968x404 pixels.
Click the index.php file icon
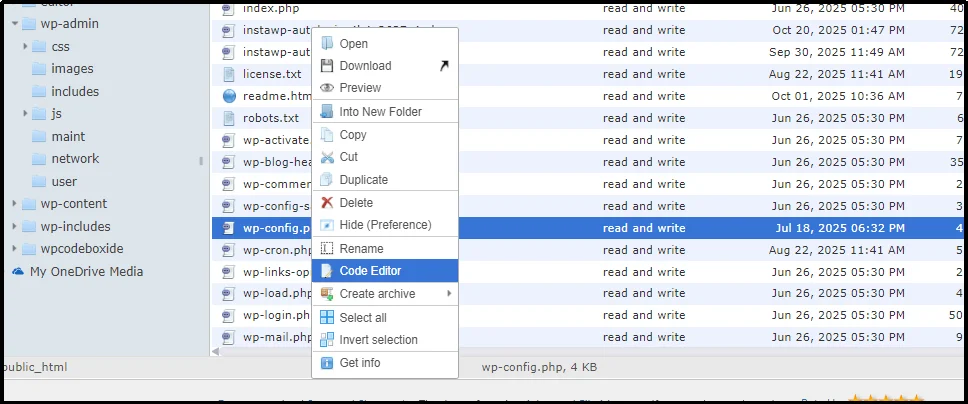click(x=228, y=9)
